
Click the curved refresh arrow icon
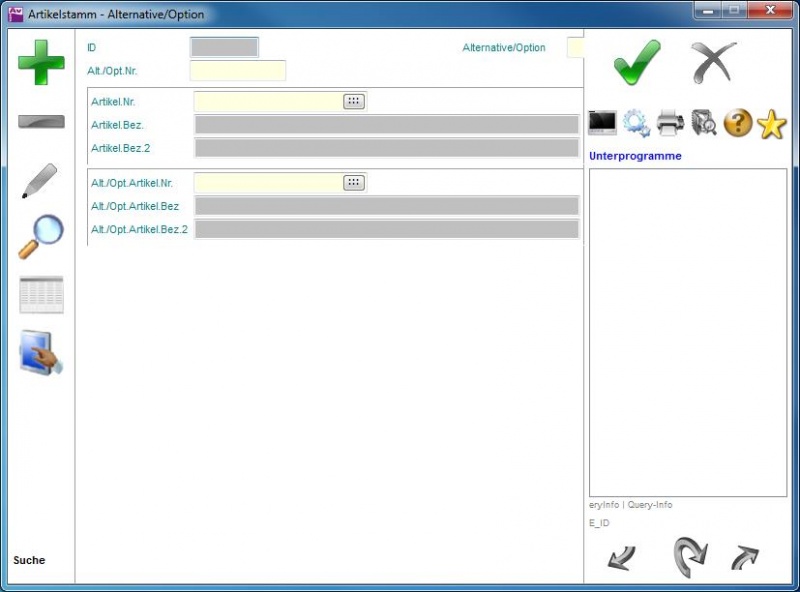(x=689, y=555)
